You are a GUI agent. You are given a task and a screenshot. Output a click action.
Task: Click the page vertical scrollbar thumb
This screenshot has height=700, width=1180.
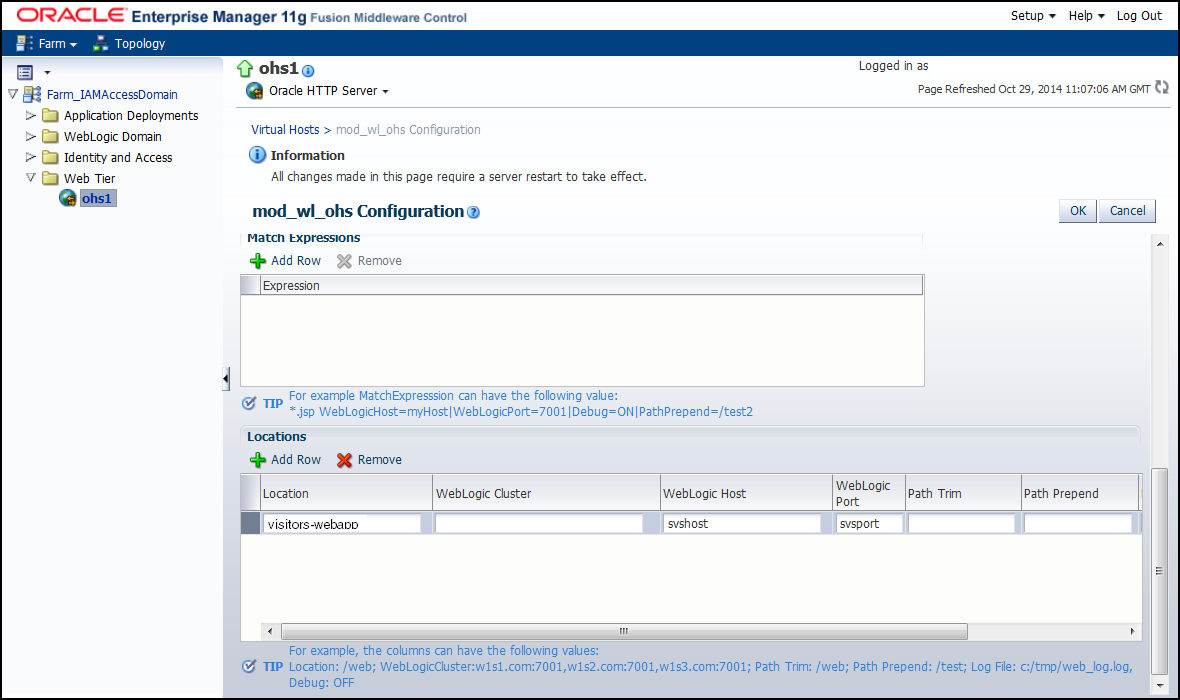tap(1160, 571)
